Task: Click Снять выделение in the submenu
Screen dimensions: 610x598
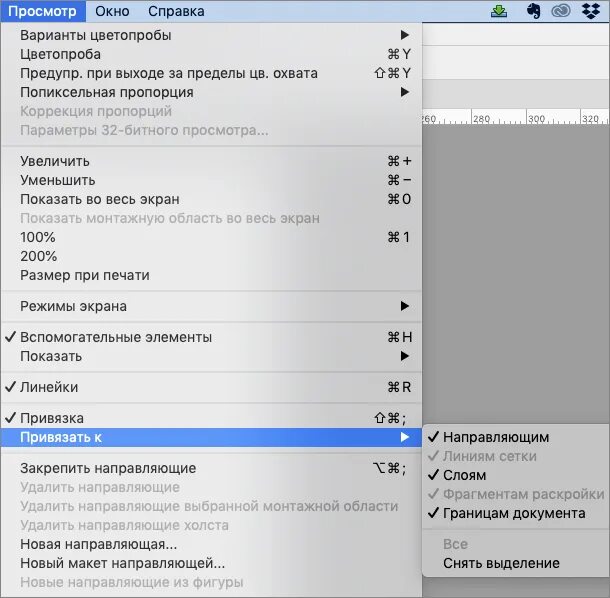Action: point(516,563)
